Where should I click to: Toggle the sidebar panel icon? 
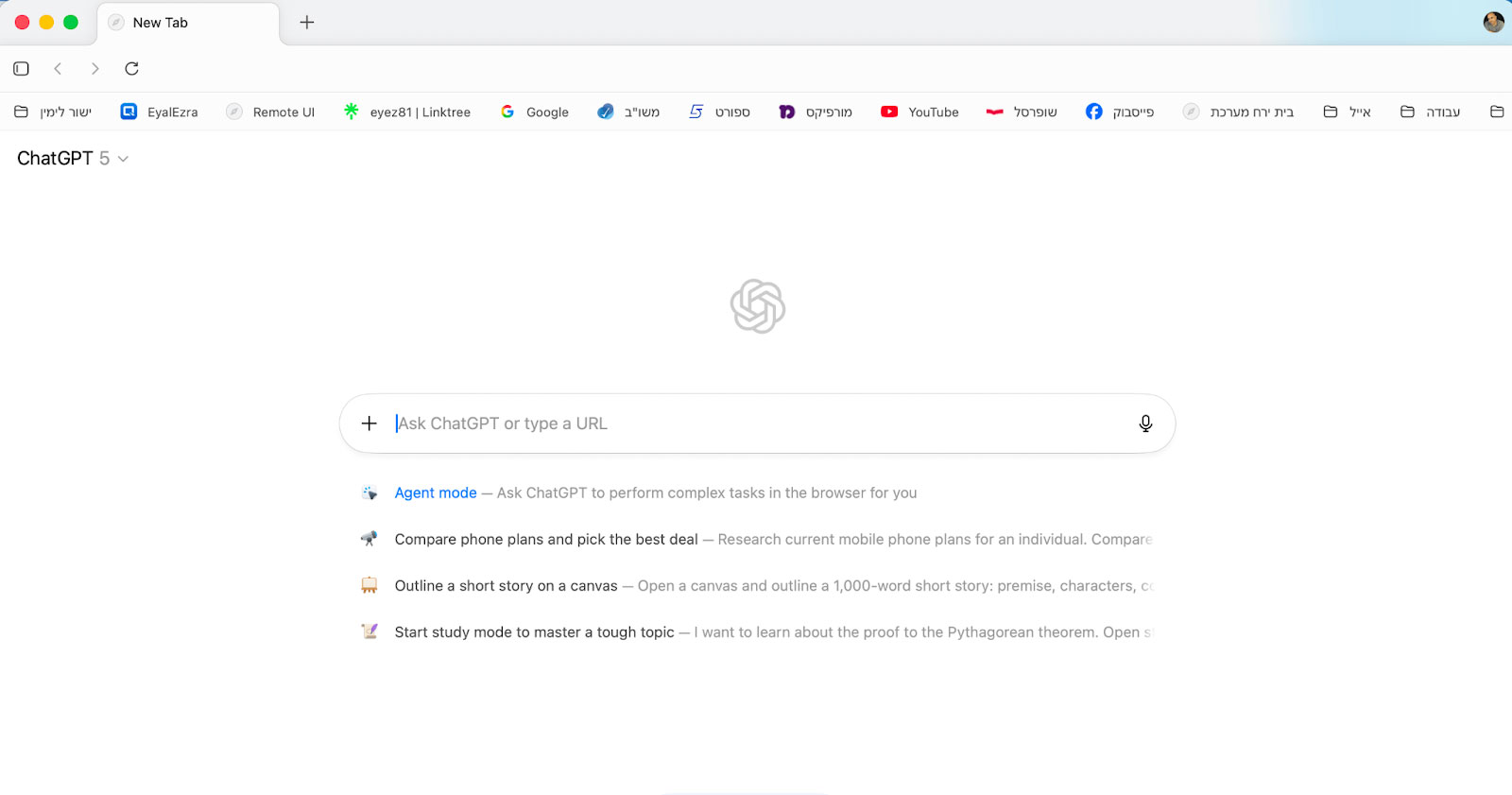coord(21,69)
